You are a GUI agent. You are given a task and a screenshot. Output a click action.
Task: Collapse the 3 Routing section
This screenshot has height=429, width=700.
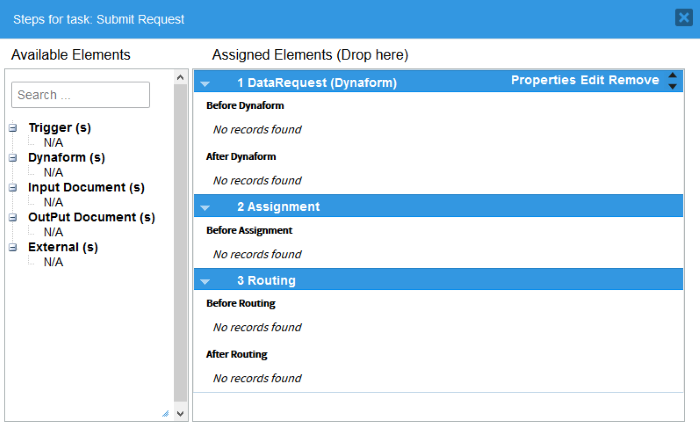205,281
